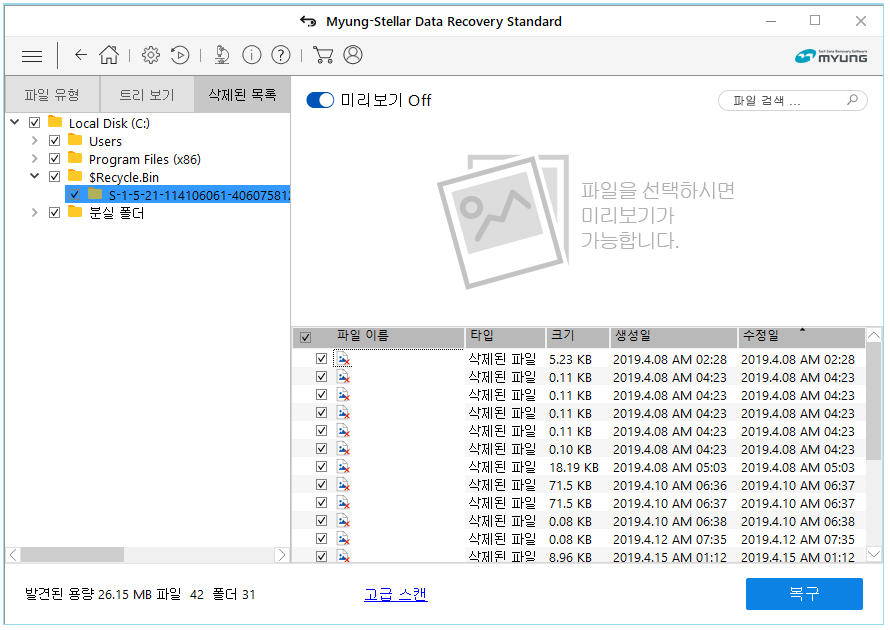The height and width of the screenshot is (630, 890).
Task: Toggle the 미리보기 preview switch
Action: pyautogui.click(x=320, y=100)
